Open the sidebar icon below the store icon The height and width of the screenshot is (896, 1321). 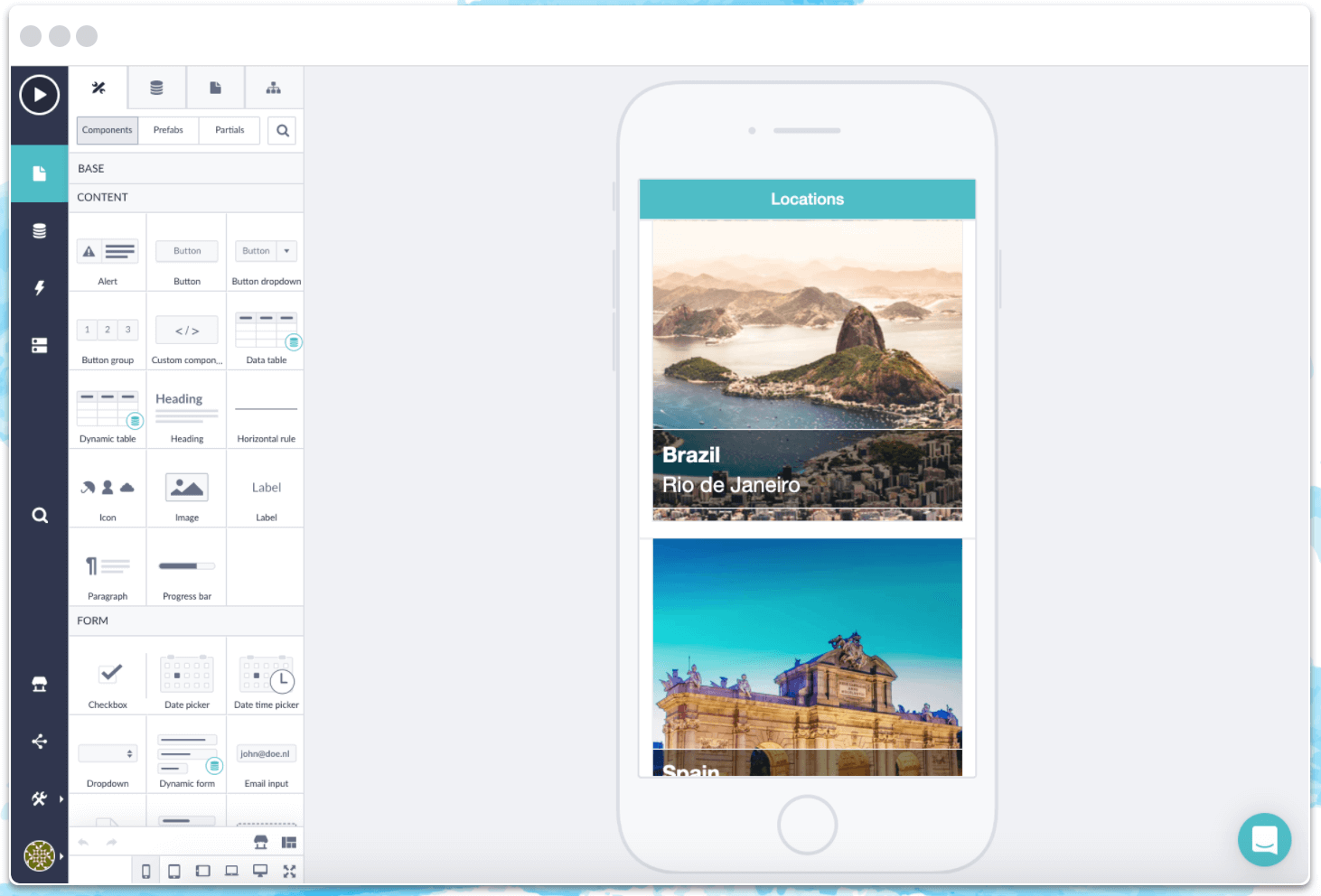tap(40, 742)
